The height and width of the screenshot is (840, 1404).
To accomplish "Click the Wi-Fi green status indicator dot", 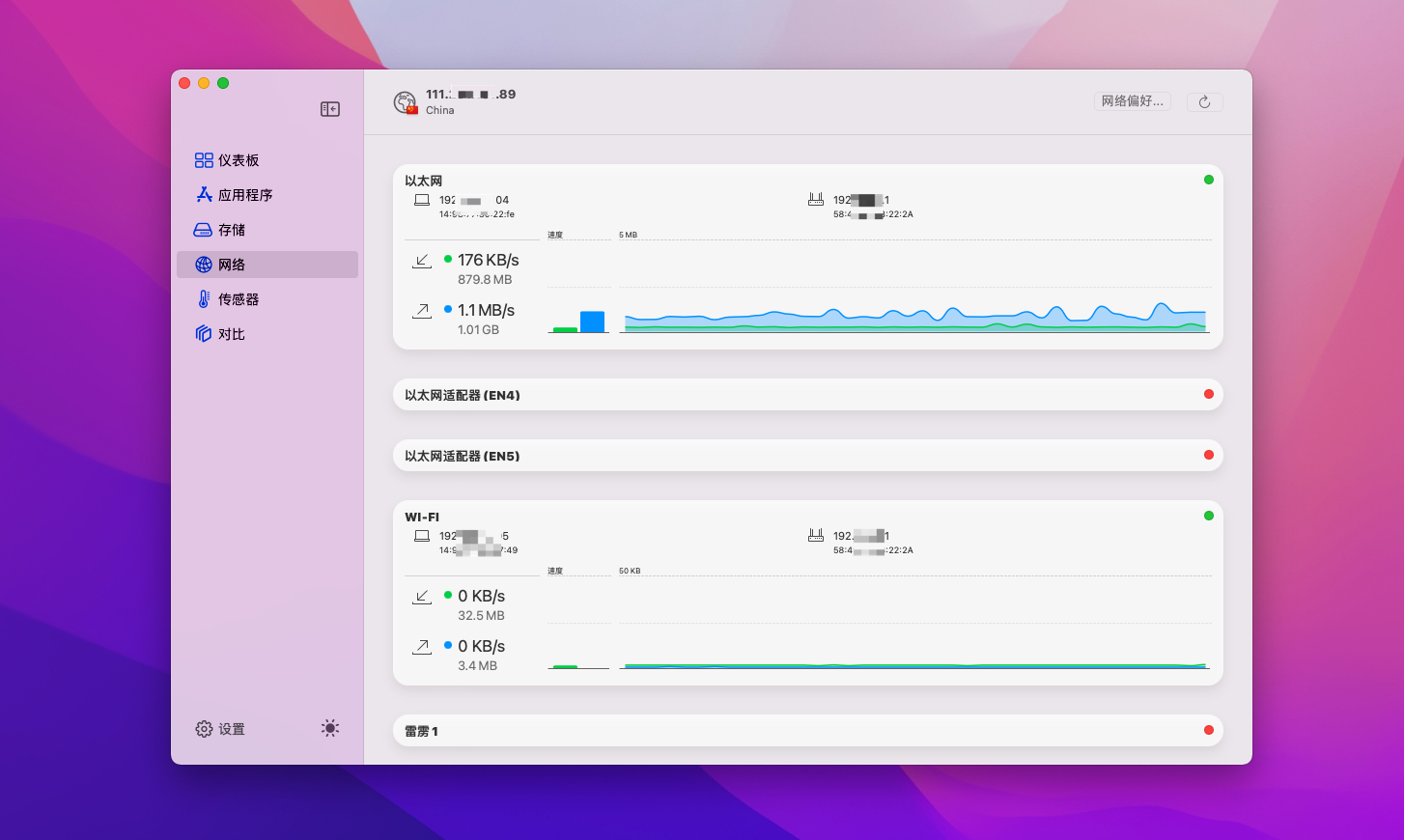I will pos(1208,516).
